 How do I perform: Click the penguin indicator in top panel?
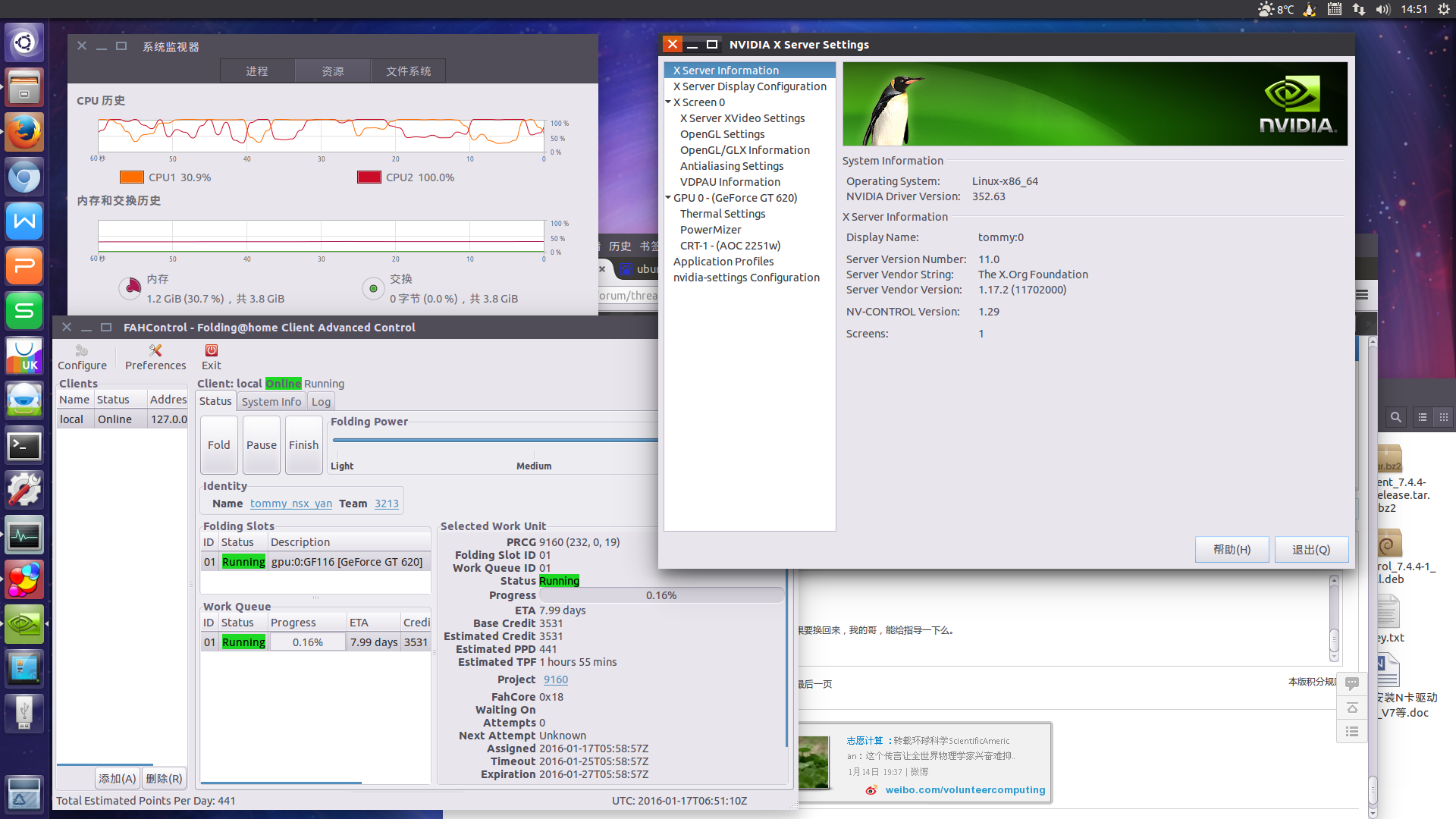click(x=1310, y=9)
